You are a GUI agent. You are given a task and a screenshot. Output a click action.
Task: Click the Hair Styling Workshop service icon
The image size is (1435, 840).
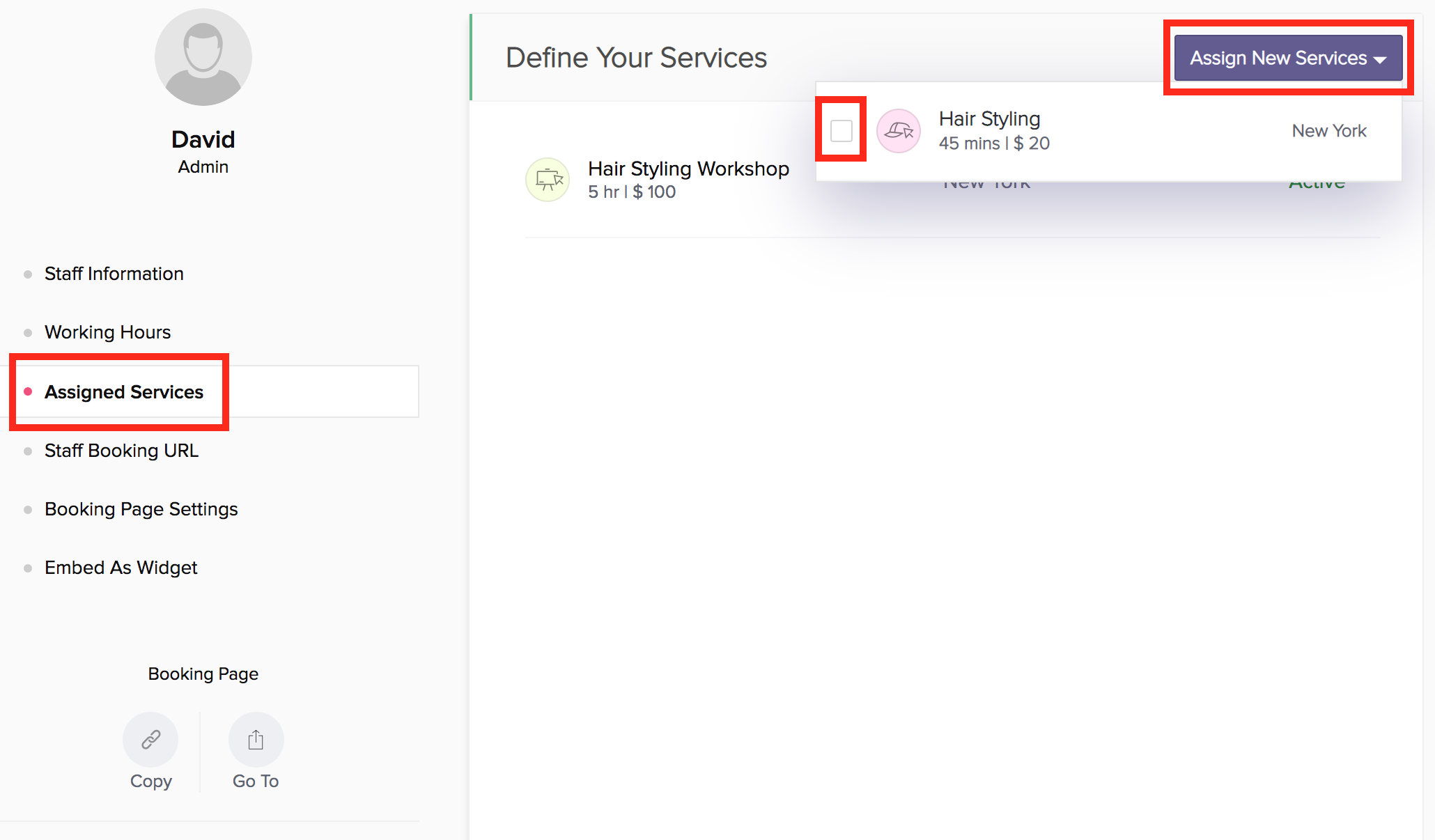[x=548, y=180]
